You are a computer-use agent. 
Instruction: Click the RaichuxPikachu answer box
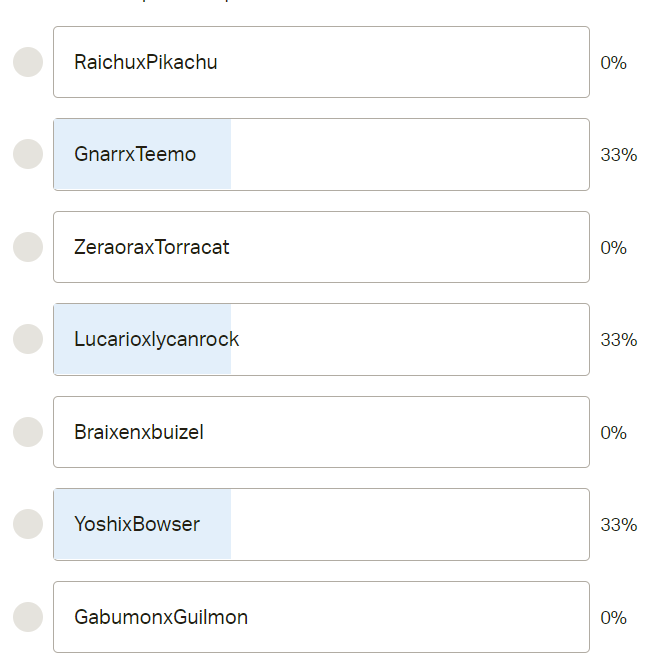(321, 62)
